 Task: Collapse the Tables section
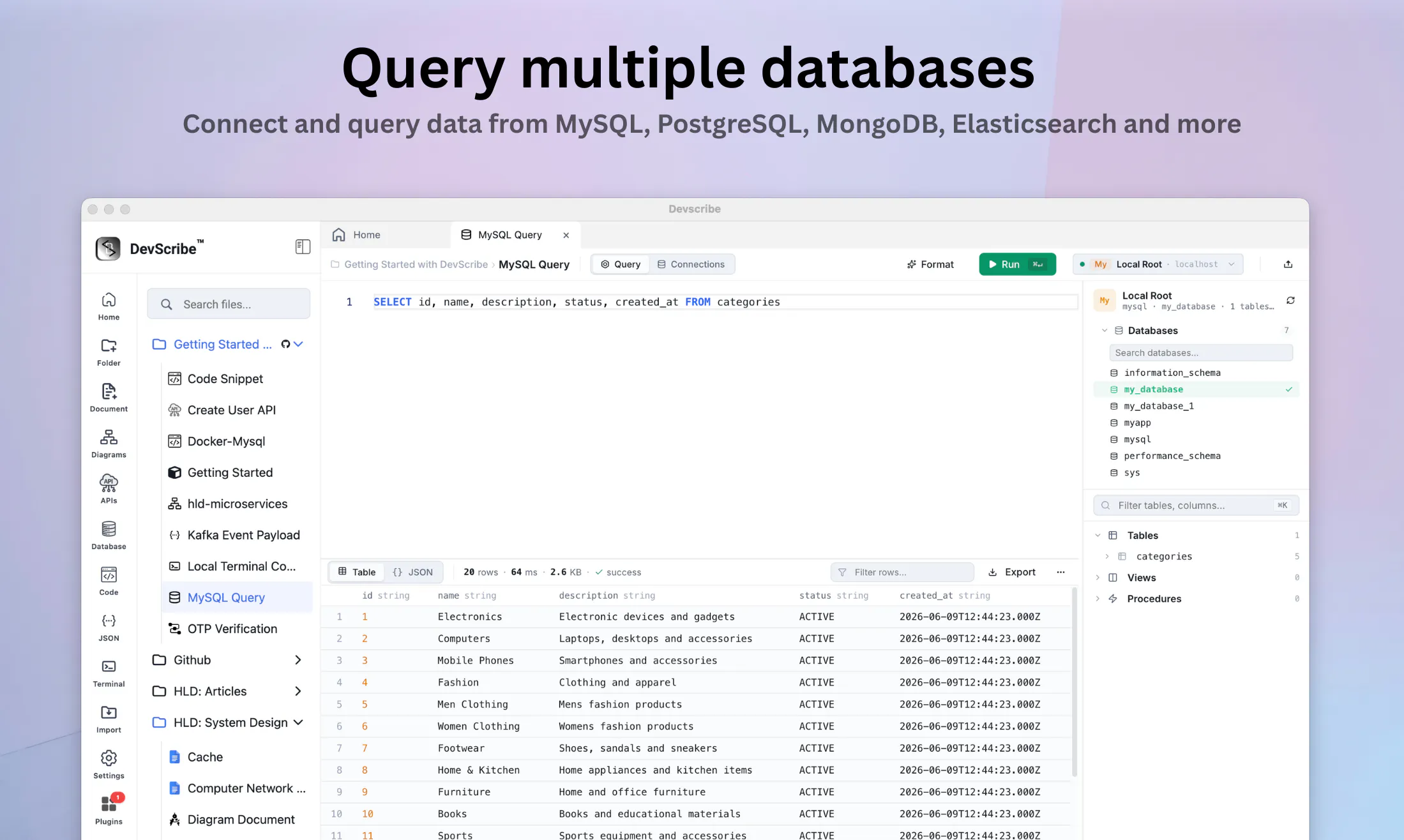1098,536
